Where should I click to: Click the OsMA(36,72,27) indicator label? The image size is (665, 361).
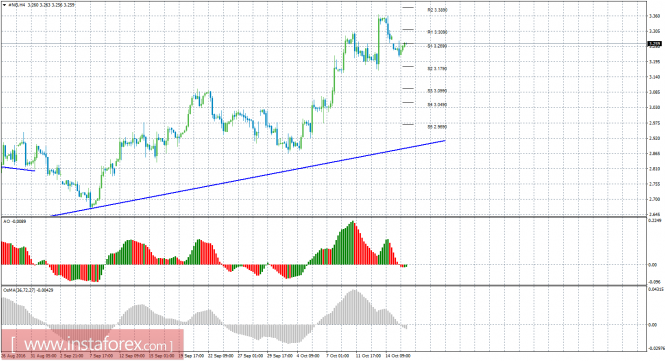click(x=28, y=290)
